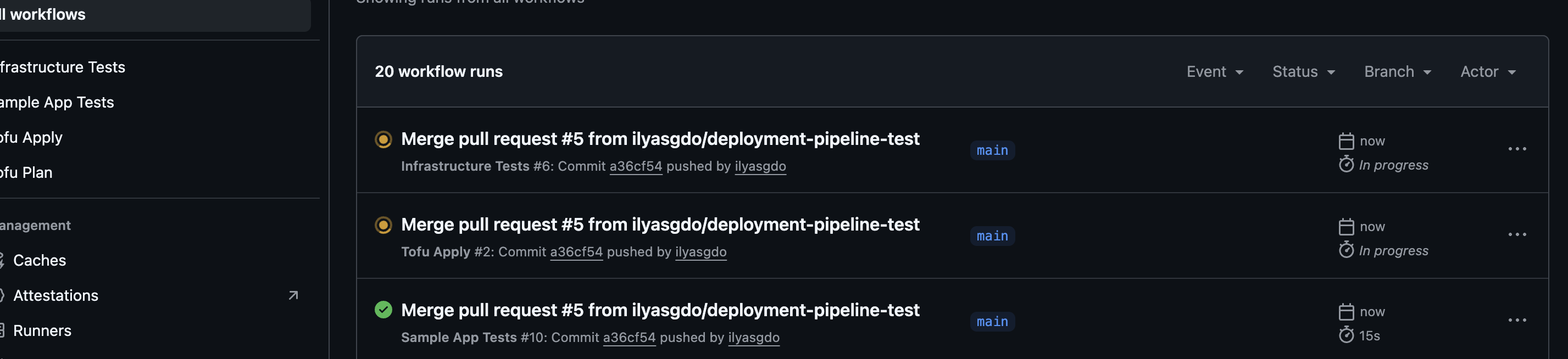Open the options menu for Tofu Apply #2 run
1568x359 pixels.
(1516, 235)
